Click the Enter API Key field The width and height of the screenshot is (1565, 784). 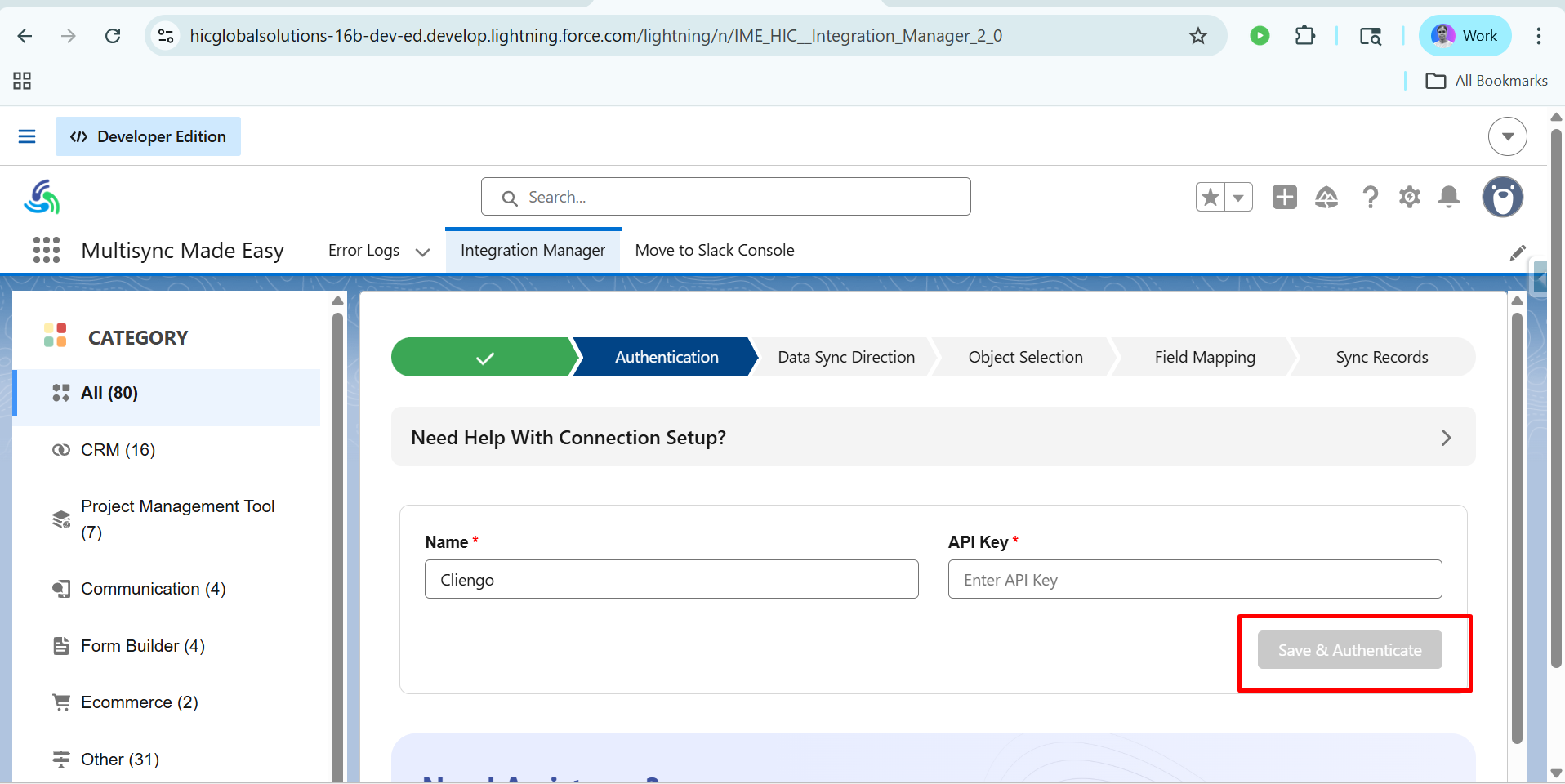pyautogui.click(x=1194, y=580)
